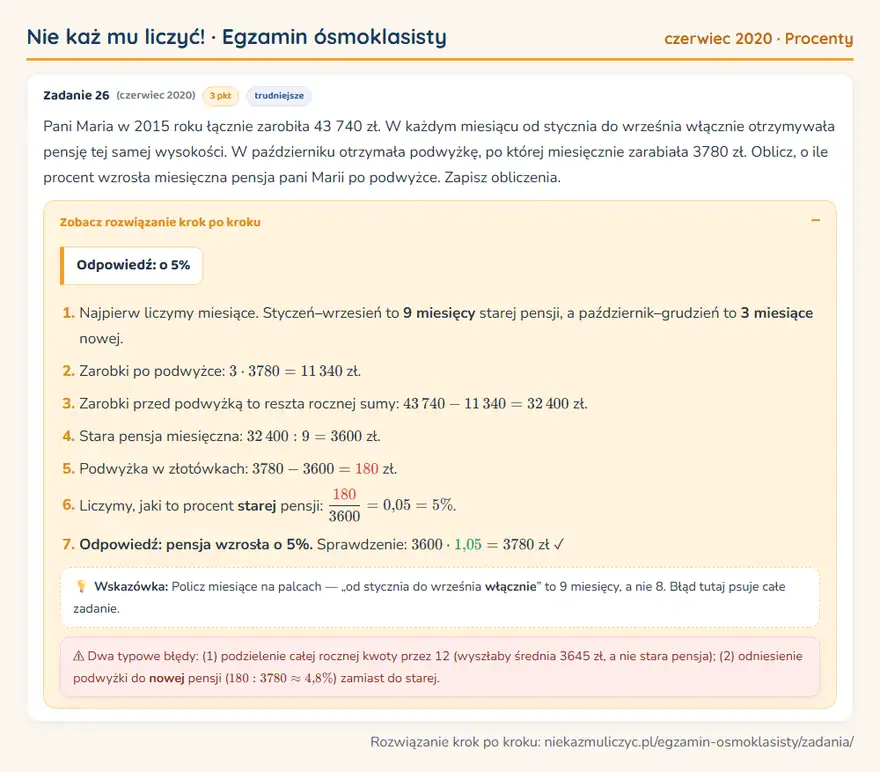This screenshot has height=772, width=880.
Task: Click the answer box 'Odpowiedź: o 5%'
Action: [x=132, y=265]
